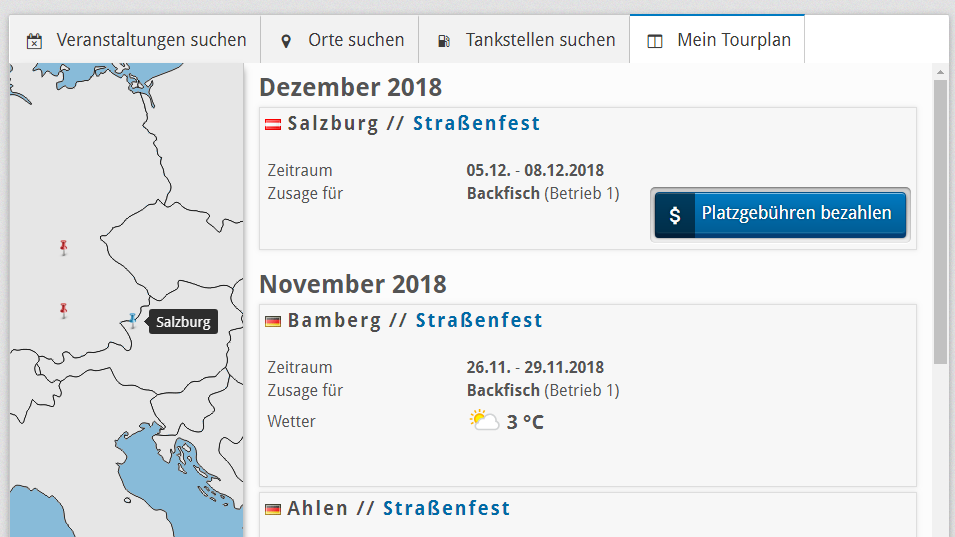Click the partly cloudy weather icon
Viewport: 955px width, 537px height.
484,421
